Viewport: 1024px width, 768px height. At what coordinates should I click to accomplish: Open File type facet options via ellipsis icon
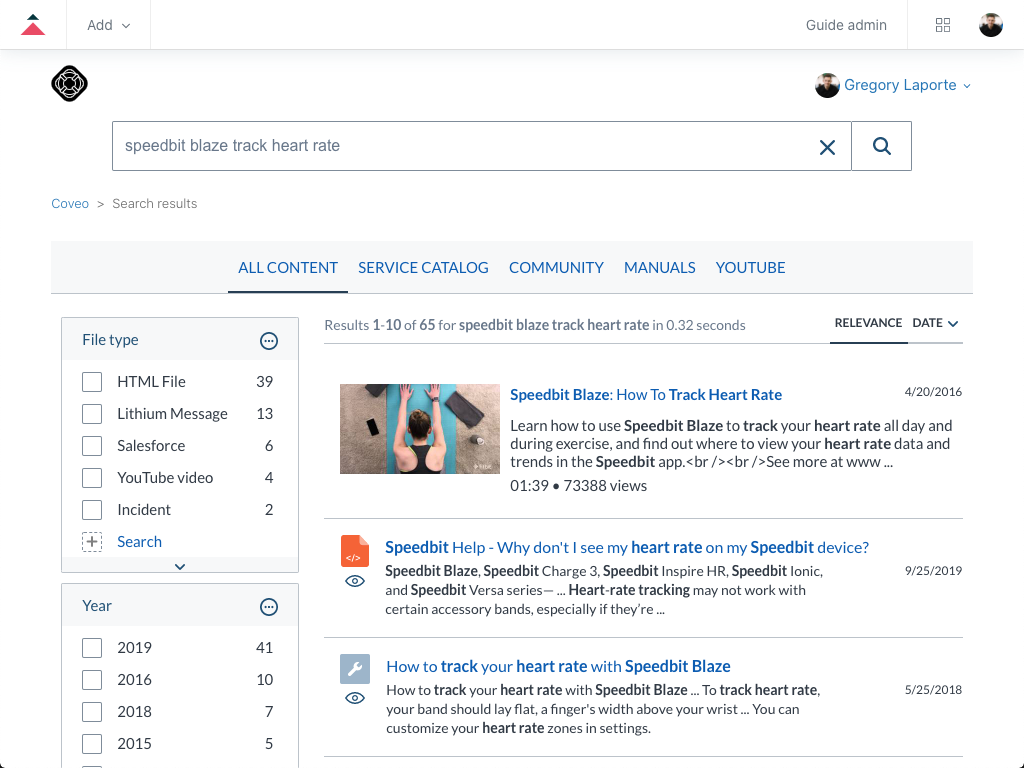click(x=268, y=340)
